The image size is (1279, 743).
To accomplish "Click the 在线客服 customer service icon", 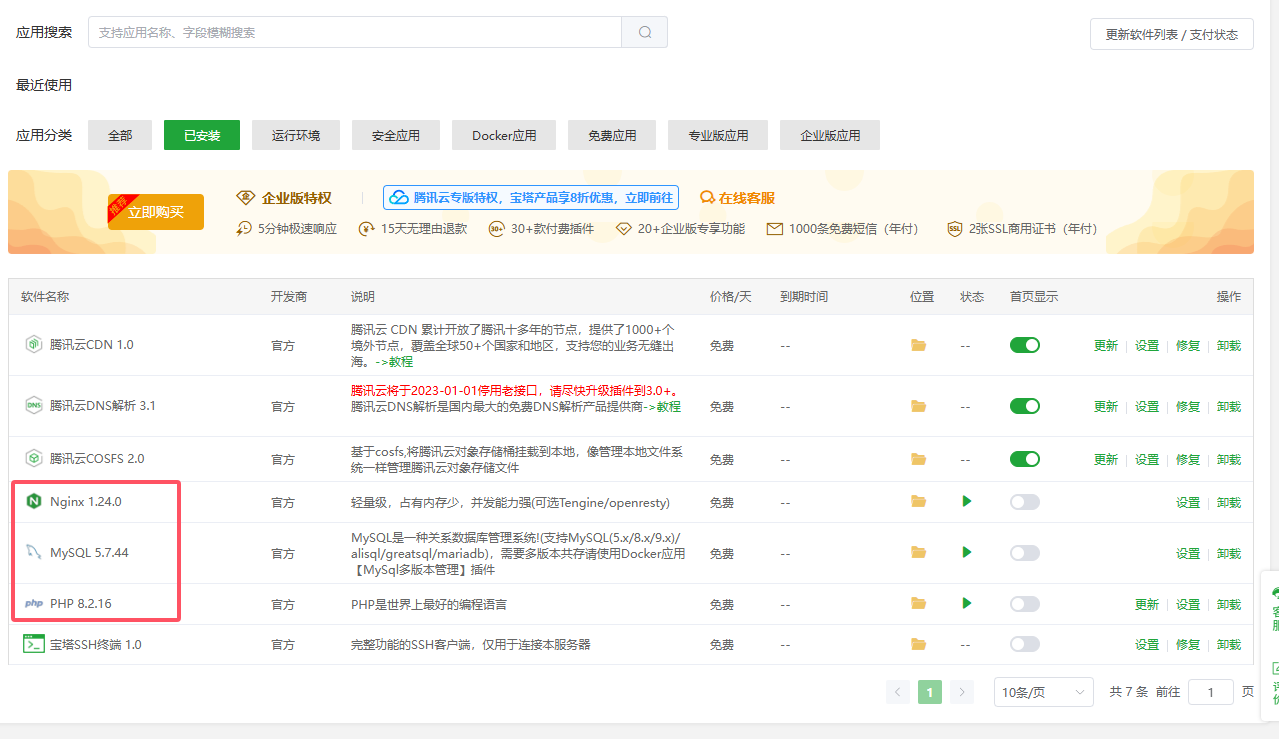I will 707,198.
